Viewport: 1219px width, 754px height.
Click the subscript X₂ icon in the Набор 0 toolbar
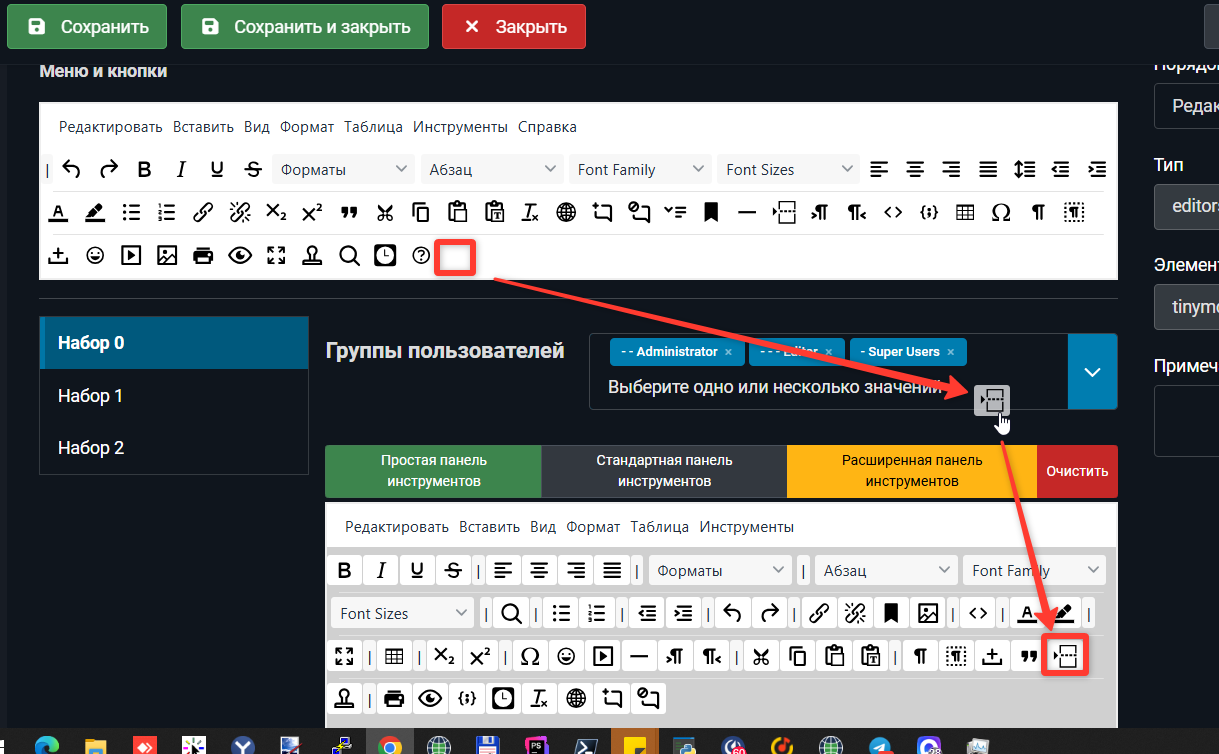click(x=445, y=656)
